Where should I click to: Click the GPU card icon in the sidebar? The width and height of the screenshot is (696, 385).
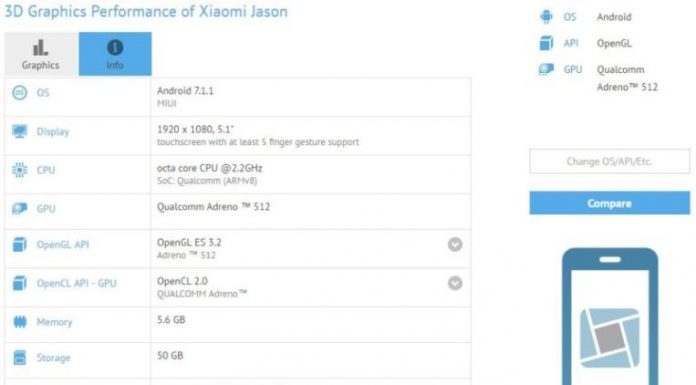click(546, 69)
